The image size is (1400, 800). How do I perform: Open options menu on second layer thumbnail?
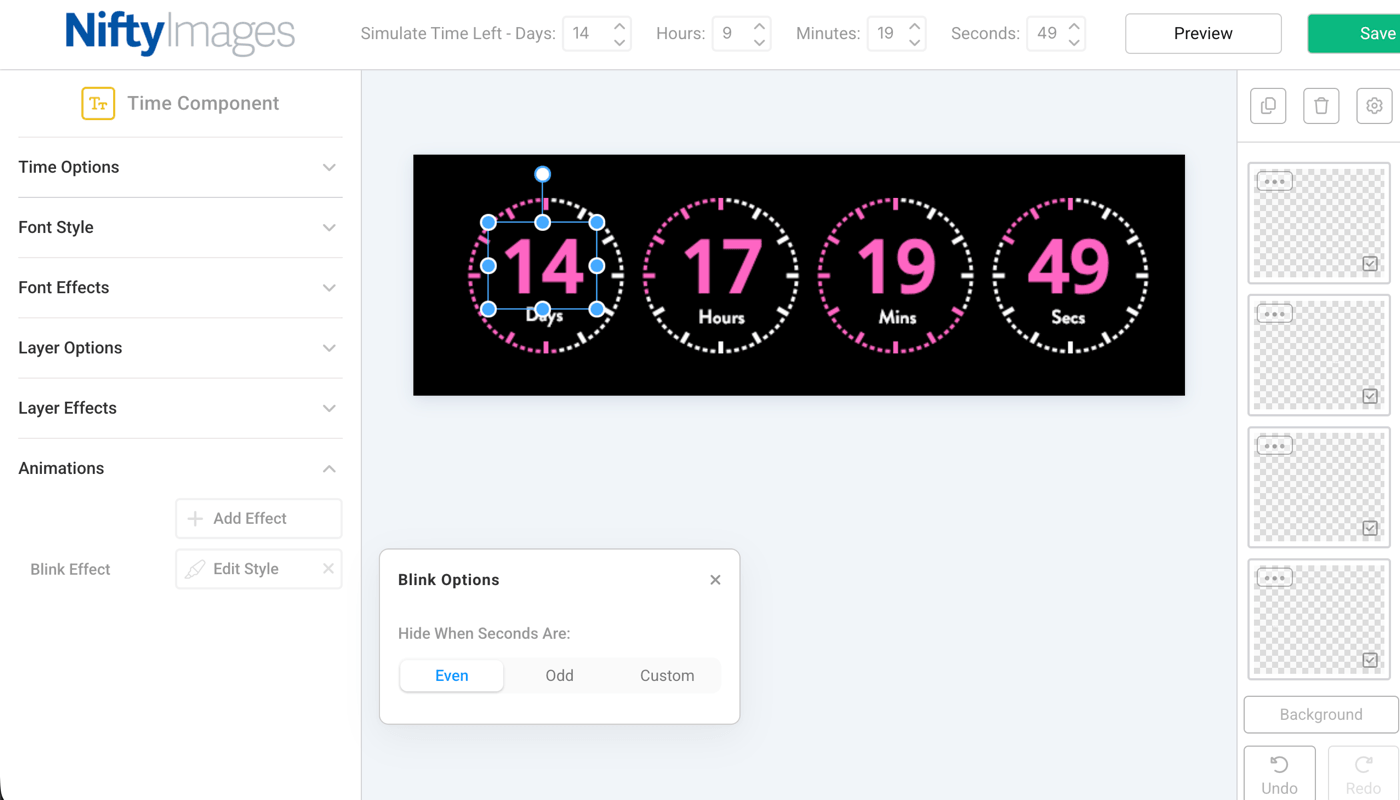pyautogui.click(x=1274, y=314)
